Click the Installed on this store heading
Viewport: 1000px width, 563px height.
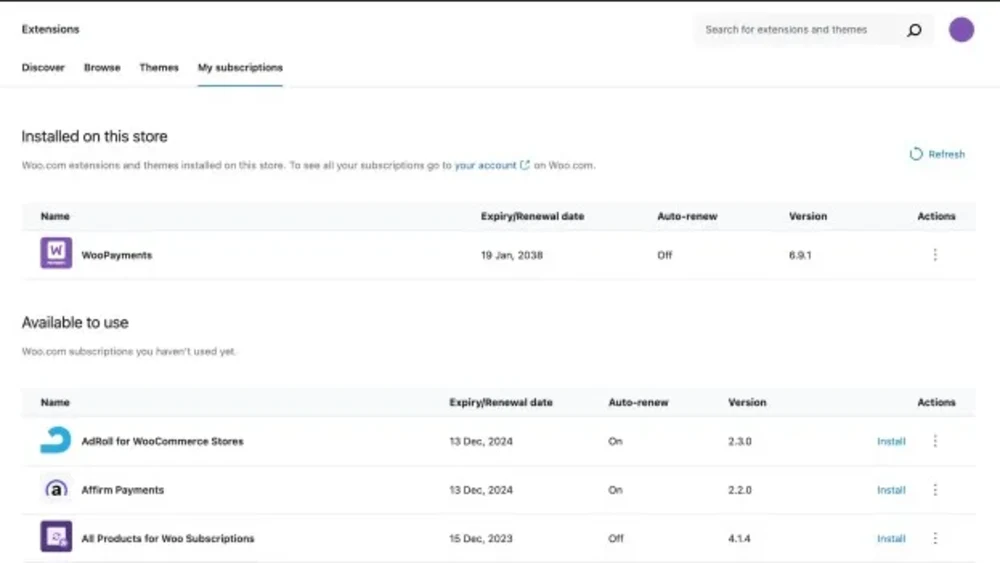click(x=94, y=136)
